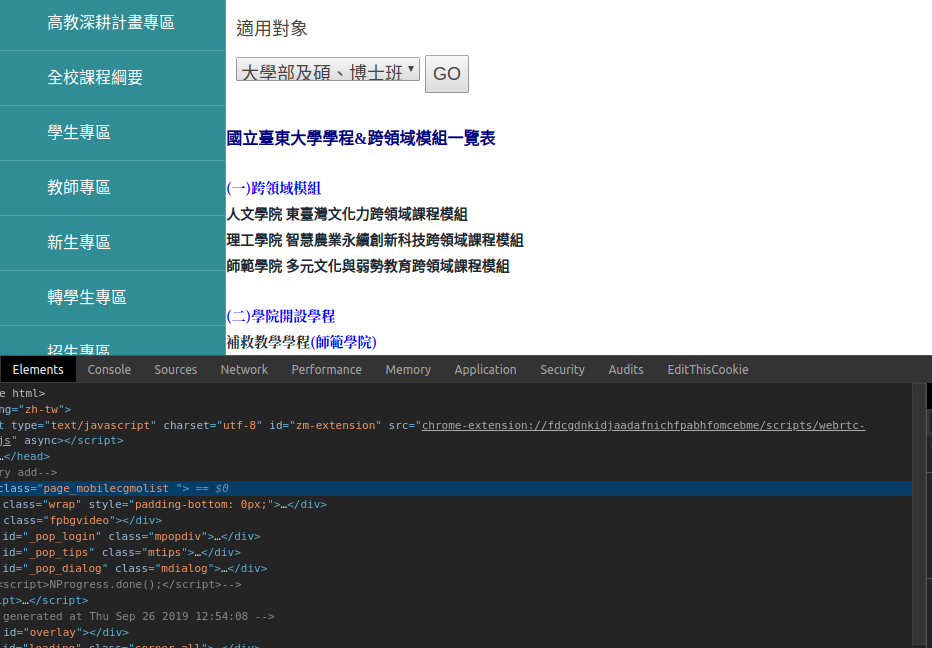This screenshot has height=648, width=932.
Task: Choose 新生專區 in the sidebar
Action: [x=79, y=243]
